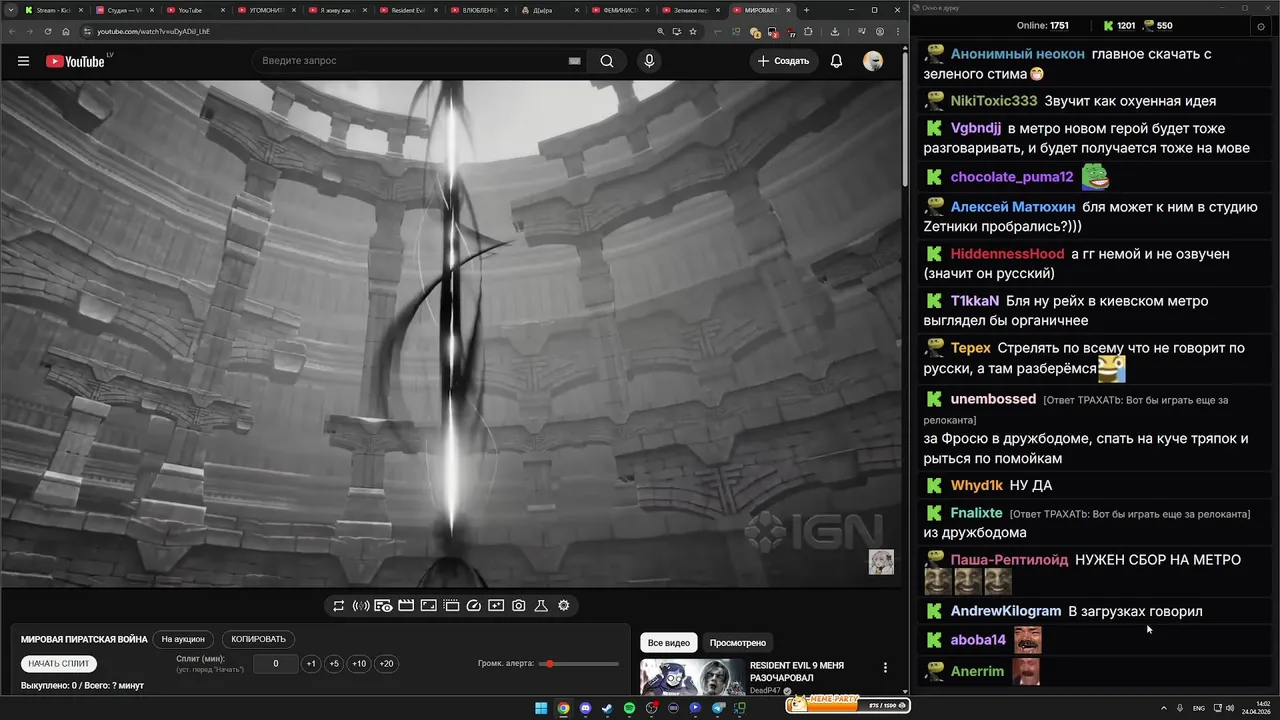Screen dimensions: 1280x720
Task: Reload the browser page
Action: click(x=47, y=31)
